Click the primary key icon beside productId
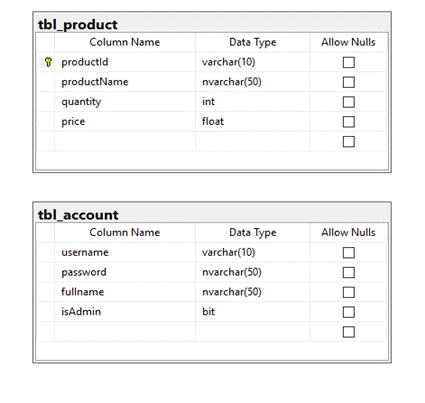Screen dimensions: 425x403 (48, 62)
